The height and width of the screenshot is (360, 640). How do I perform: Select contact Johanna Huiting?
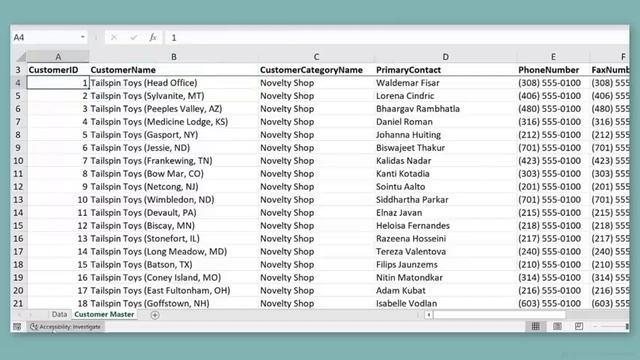[x=445, y=135]
